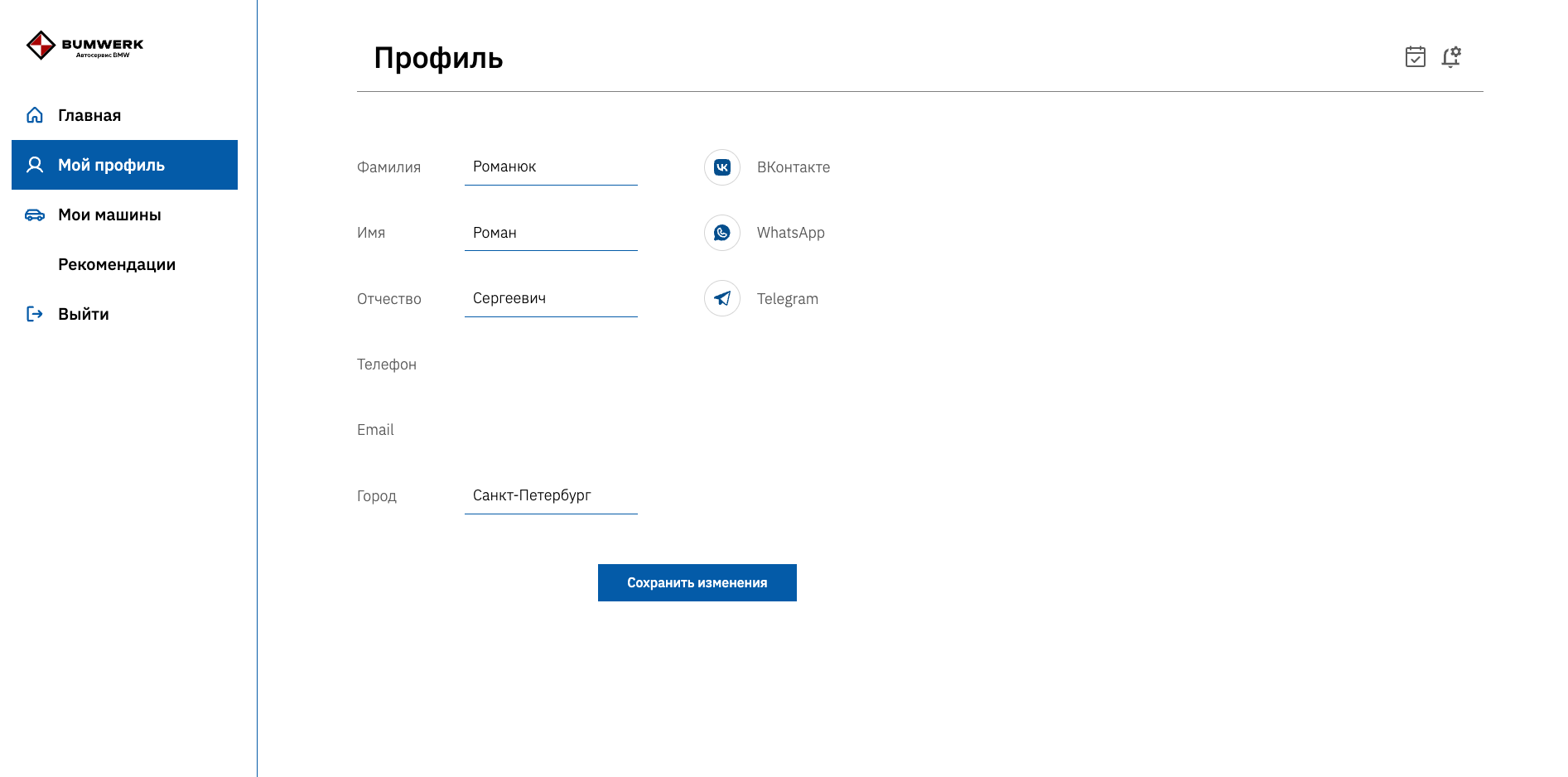1568x777 pixels.
Task: Click the WhatsApp round icon
Action: tap(722, 233)
